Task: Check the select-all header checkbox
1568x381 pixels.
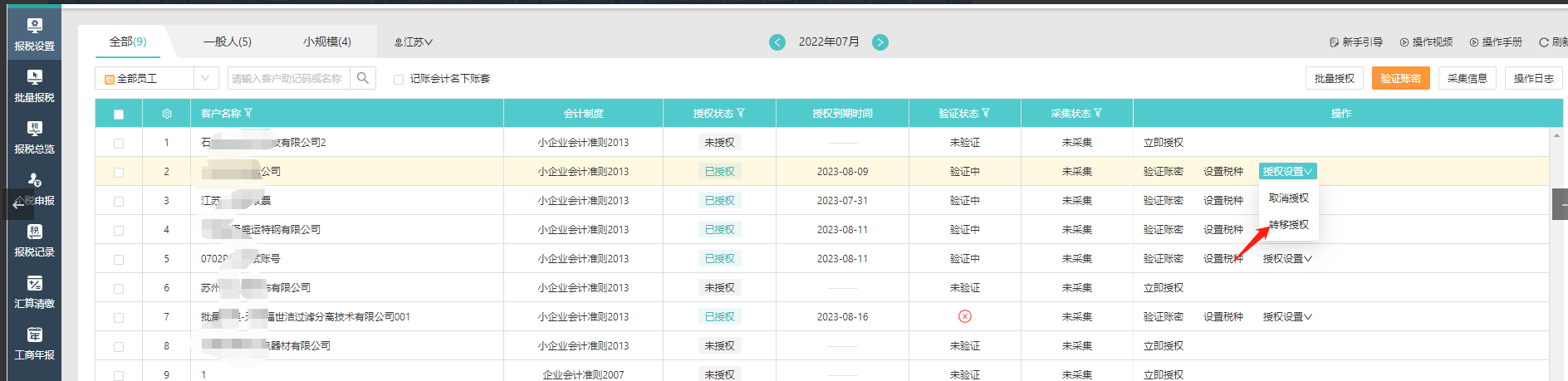Action: click(119, 115)
